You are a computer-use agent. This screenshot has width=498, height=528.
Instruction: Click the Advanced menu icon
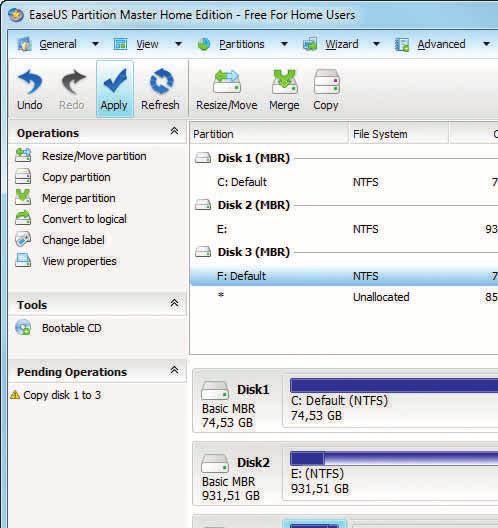pos(402,44)
